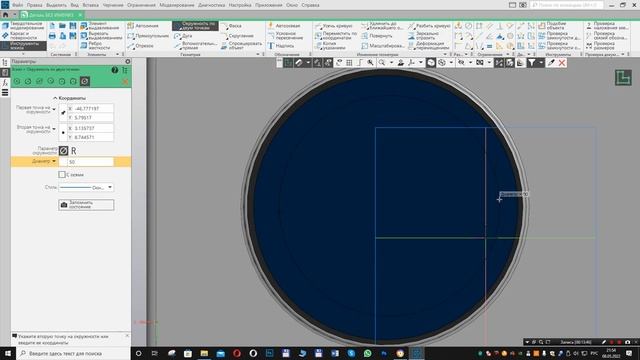This screenshot has width=640, height=360.
Task: Choose the Повернуть command
Action: [377, 36]
